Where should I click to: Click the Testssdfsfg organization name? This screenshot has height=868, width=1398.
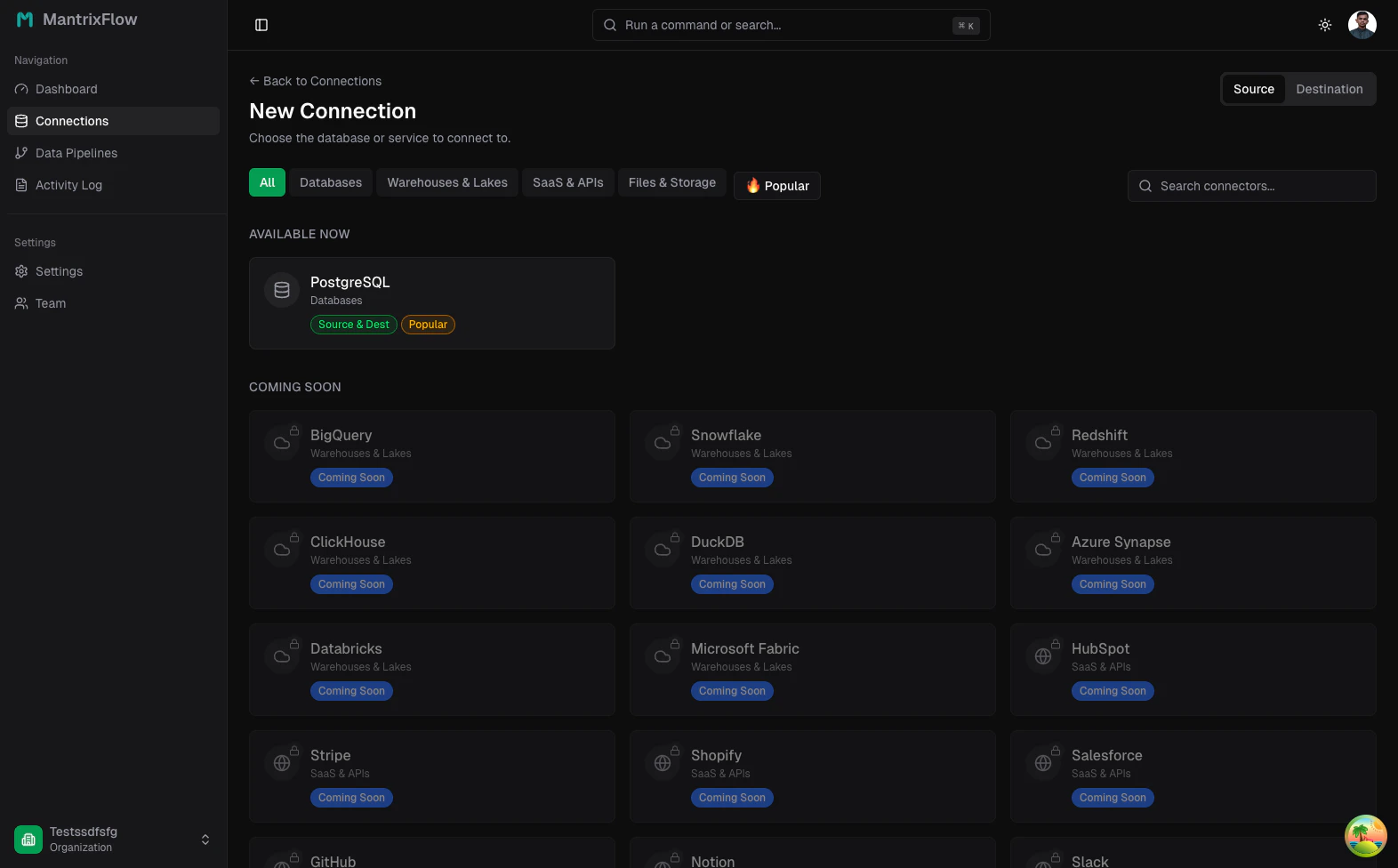pyautogui.click(x=84, y=832)
